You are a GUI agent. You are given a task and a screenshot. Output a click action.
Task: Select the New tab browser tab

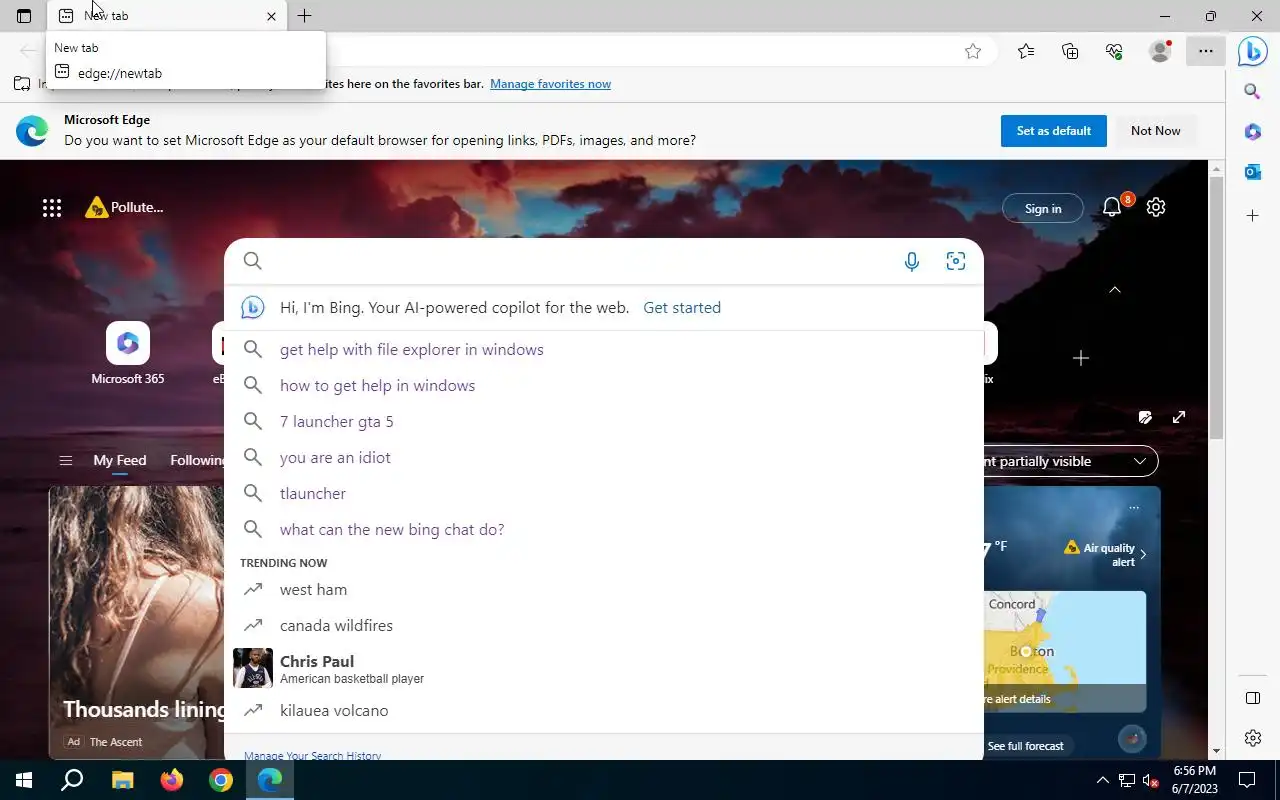(x=167, y=16)
